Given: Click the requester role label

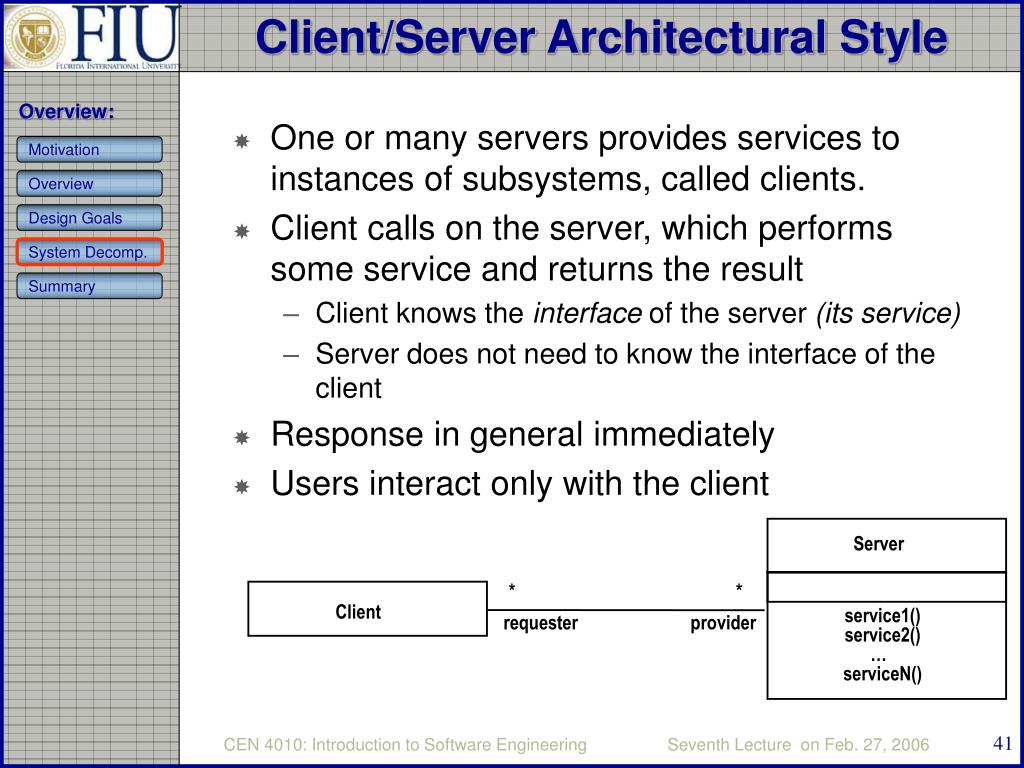Looking at the screenshot, I should pos(540,623).
